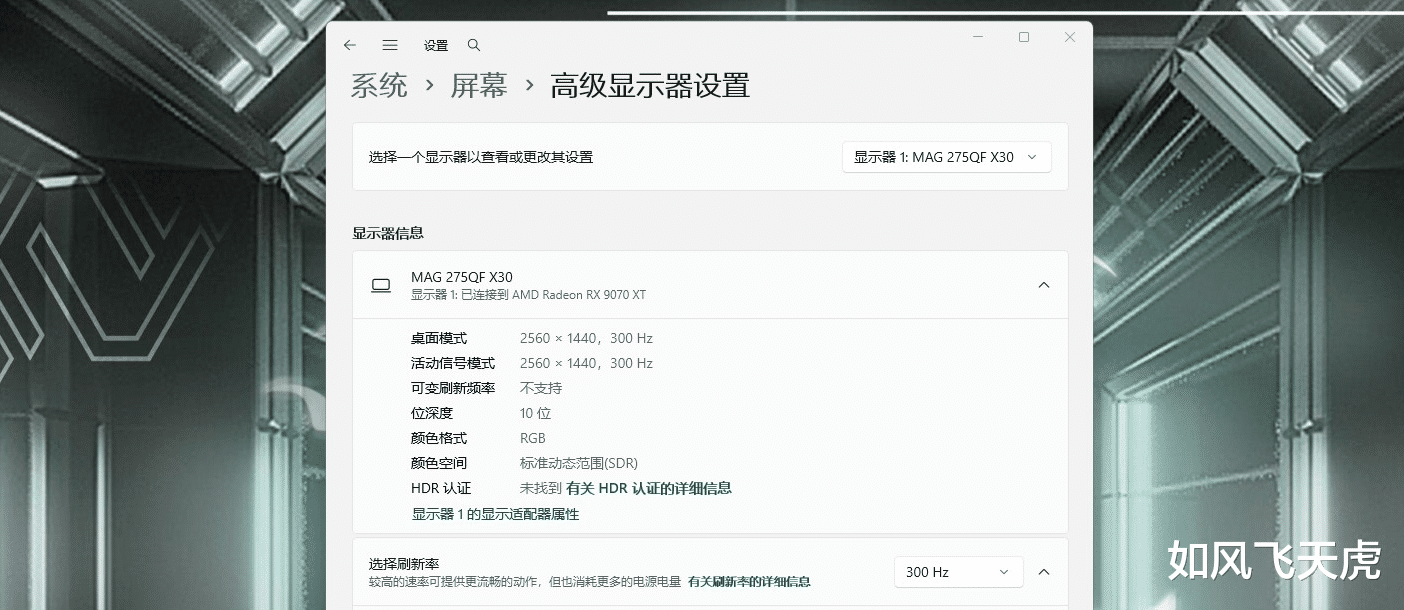Go back with the back arrow icon
The image size is (1404, 610).
pyautogui.click(x=349, y=45)
